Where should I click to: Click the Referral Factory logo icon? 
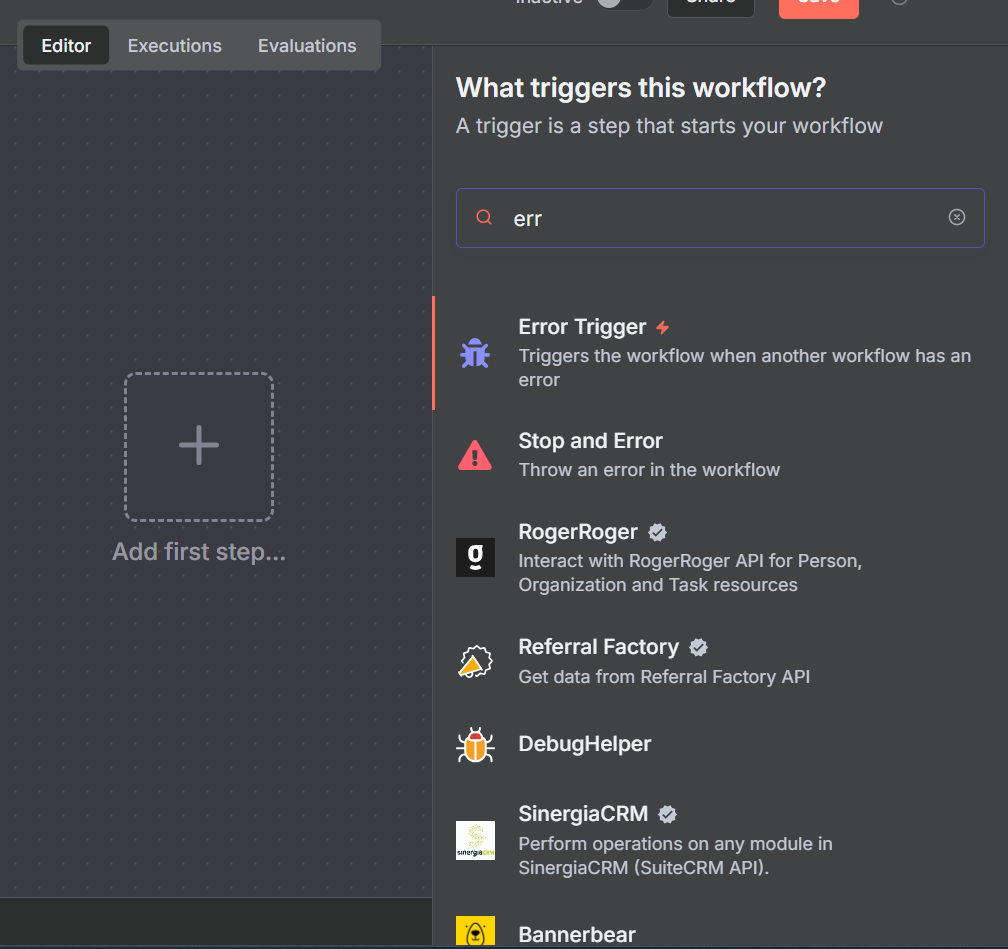pos(475,662)
